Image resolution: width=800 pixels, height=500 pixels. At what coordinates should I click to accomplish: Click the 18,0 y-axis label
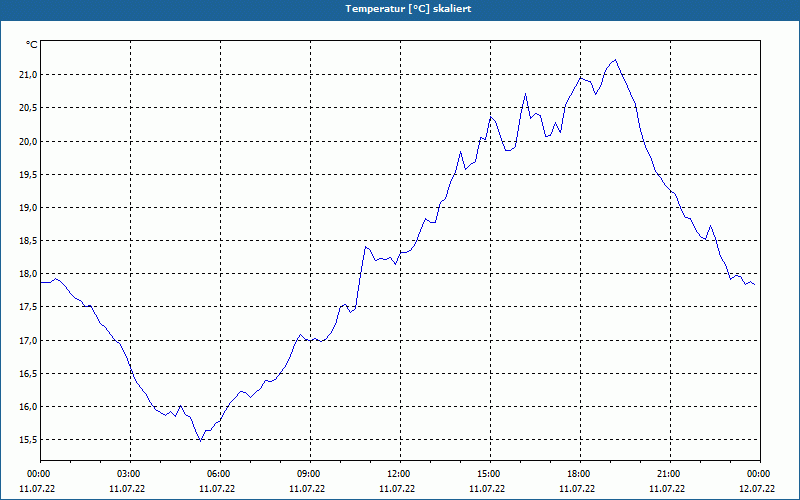click(29, 273)
